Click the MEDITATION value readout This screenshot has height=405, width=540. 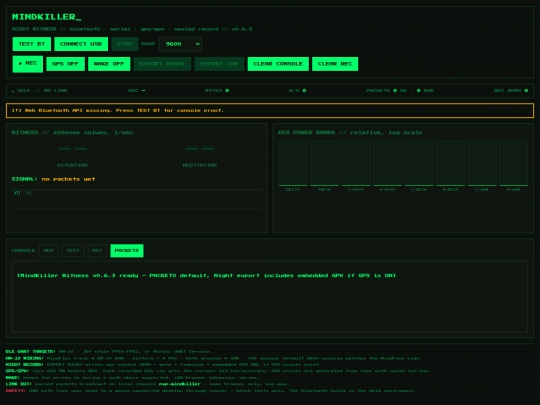point(200,149)
